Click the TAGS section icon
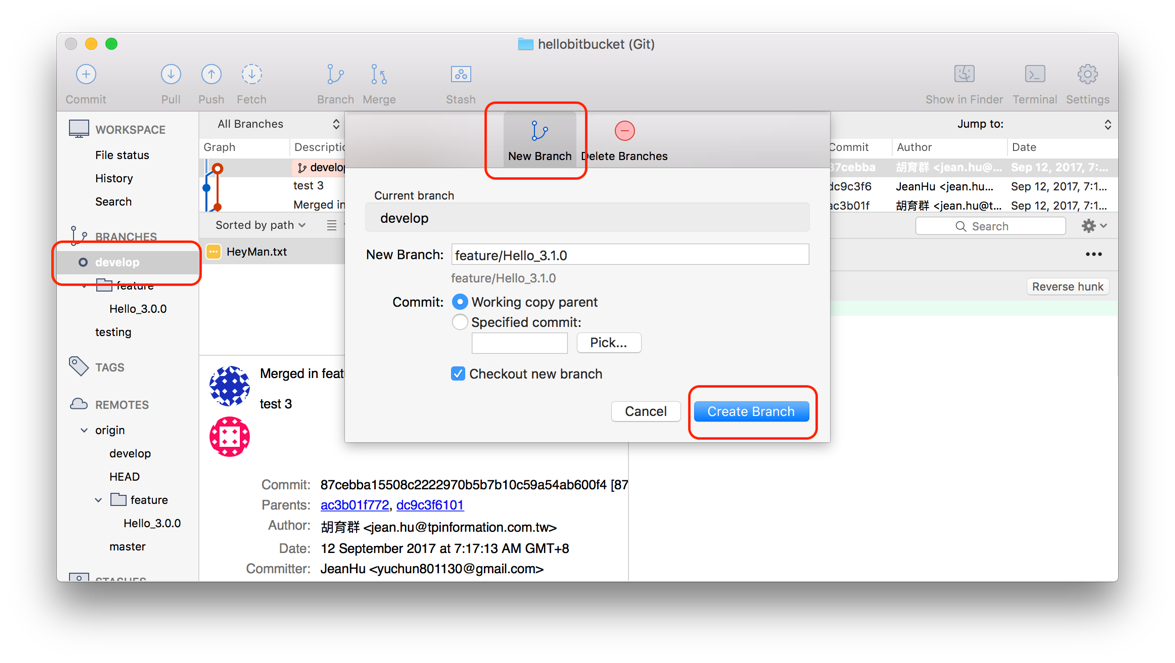1175x663 pixels. (78, 366)
